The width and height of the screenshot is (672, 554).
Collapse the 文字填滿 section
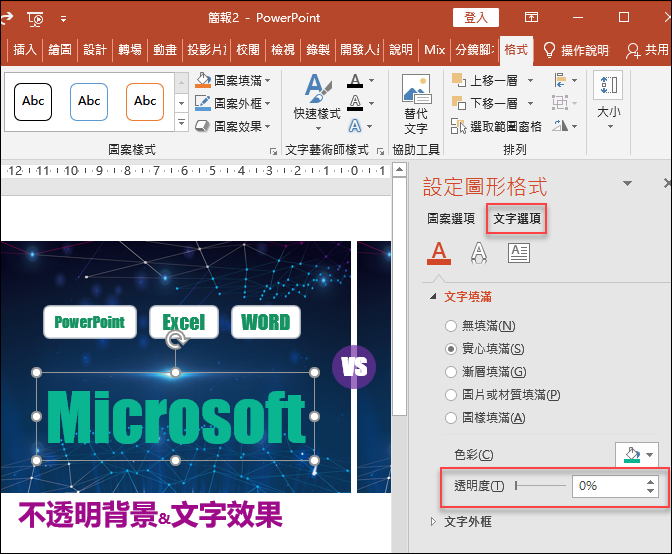point(433,296)
